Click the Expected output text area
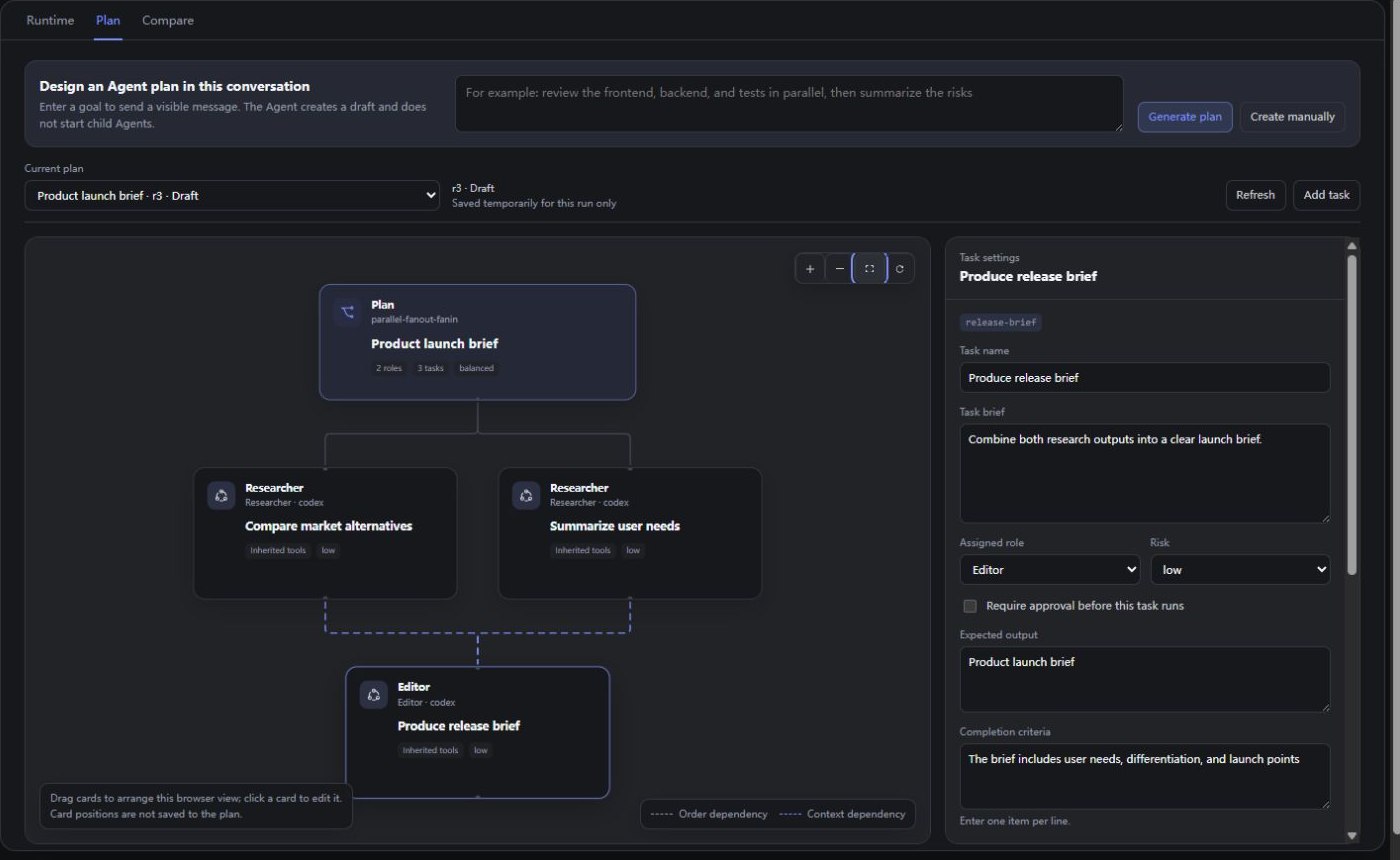The width and height of the screenshot is (1400, 860). [x=1145, y=679]
